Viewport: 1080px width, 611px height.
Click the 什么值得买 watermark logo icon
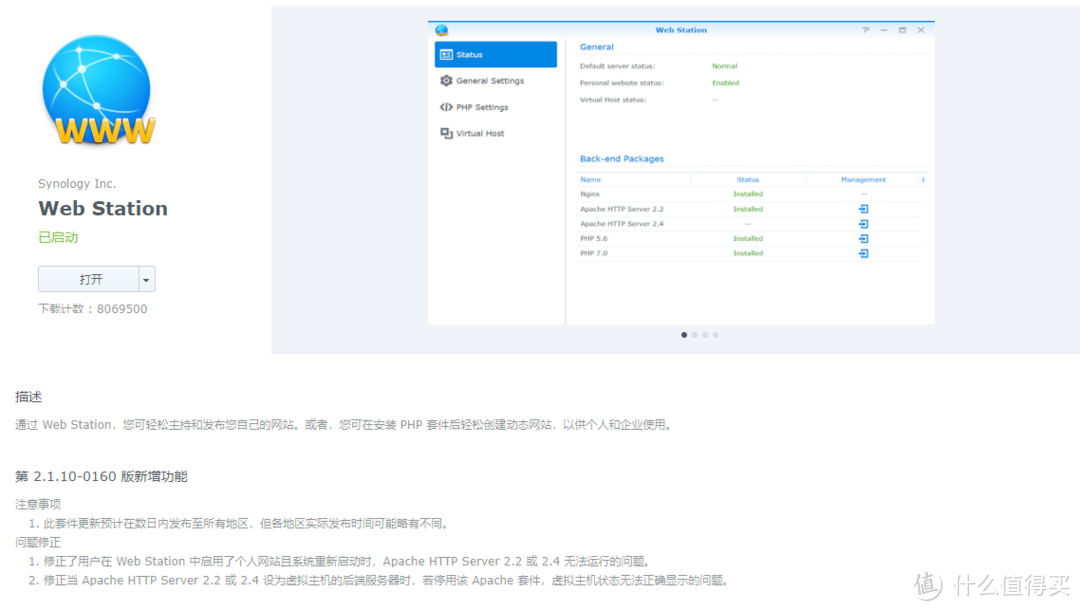point(928,584)
